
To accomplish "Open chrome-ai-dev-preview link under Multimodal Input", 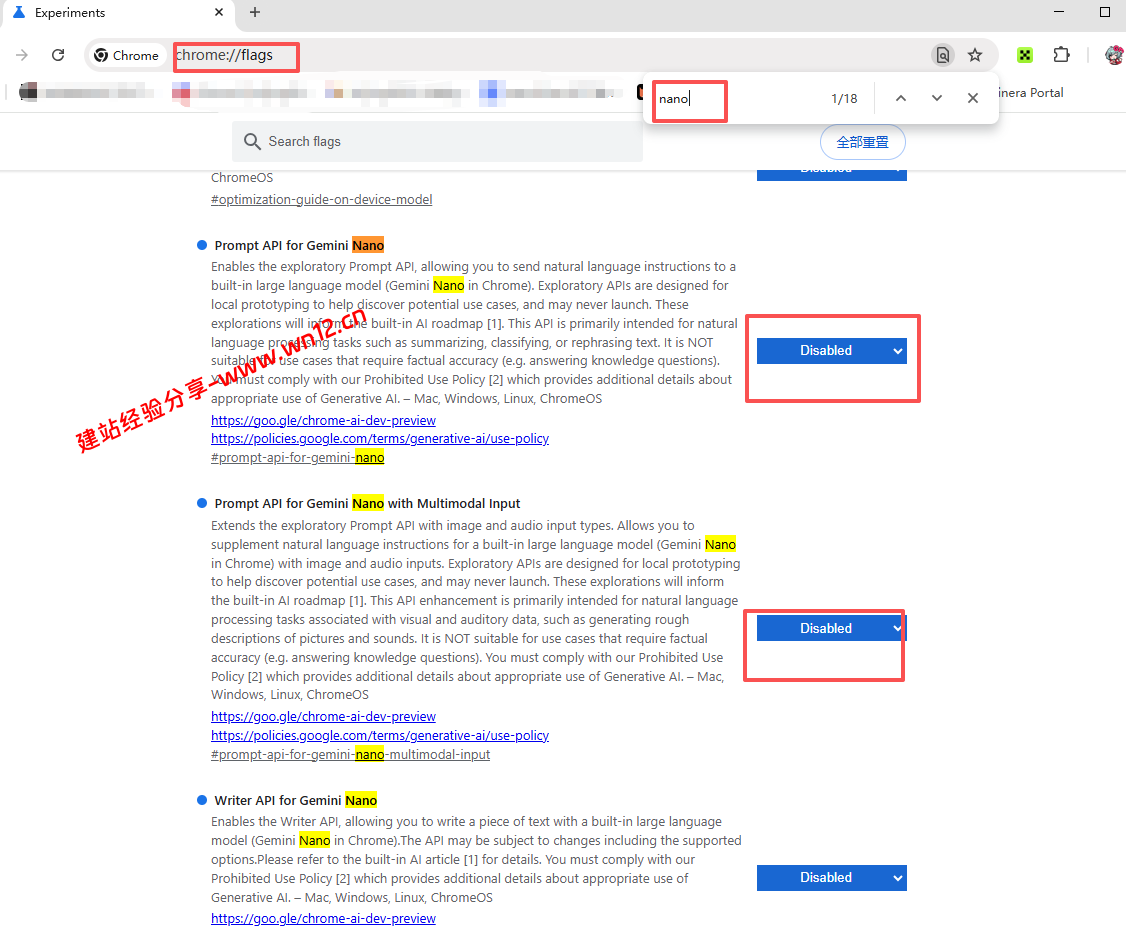I will pyautogui.click(x=323, y=717).
